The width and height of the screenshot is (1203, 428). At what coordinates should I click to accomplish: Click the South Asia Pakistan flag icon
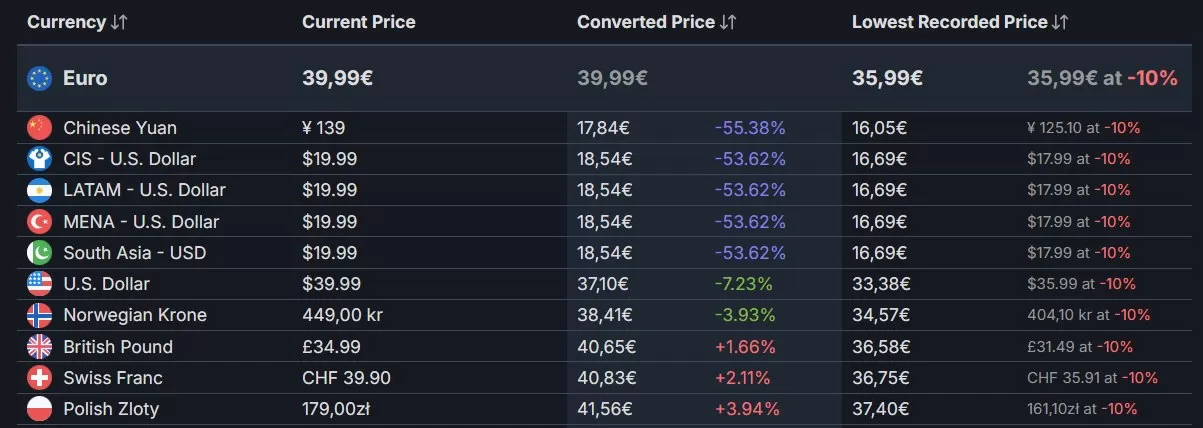pyautogui.click(x=39, y=253)
